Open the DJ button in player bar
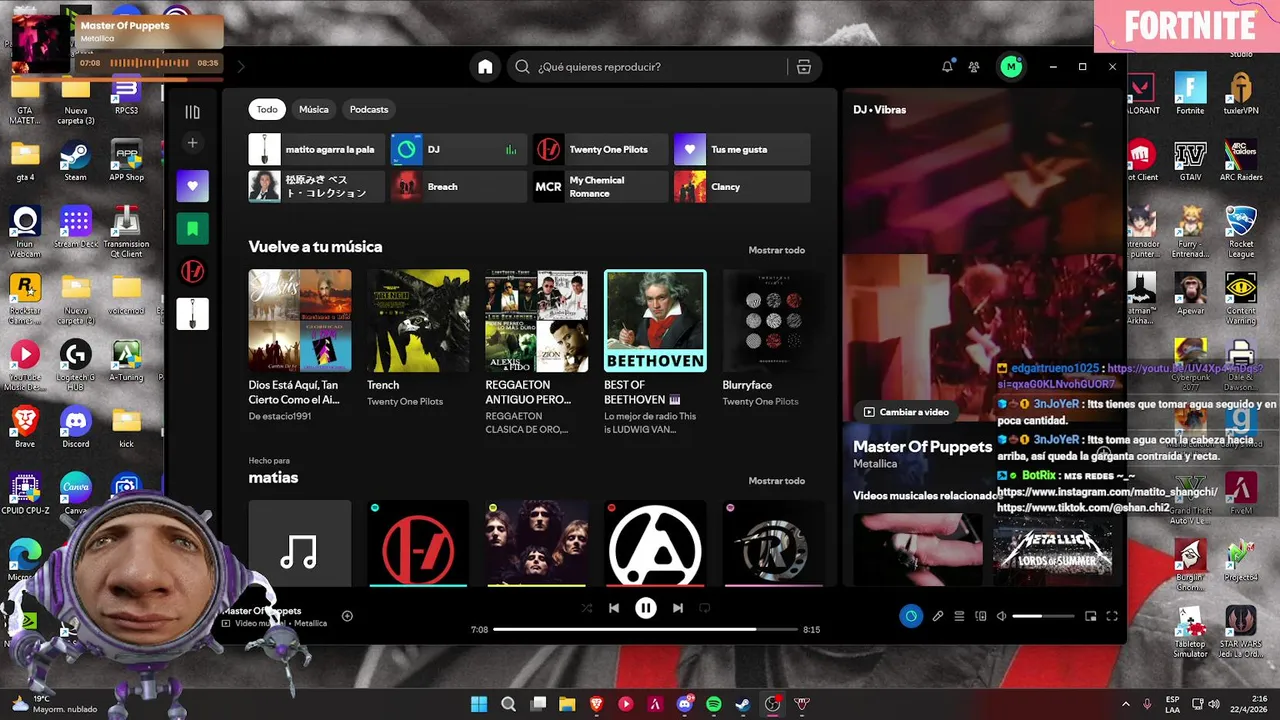The image size is (1280, 720). [x=910, y=616]
